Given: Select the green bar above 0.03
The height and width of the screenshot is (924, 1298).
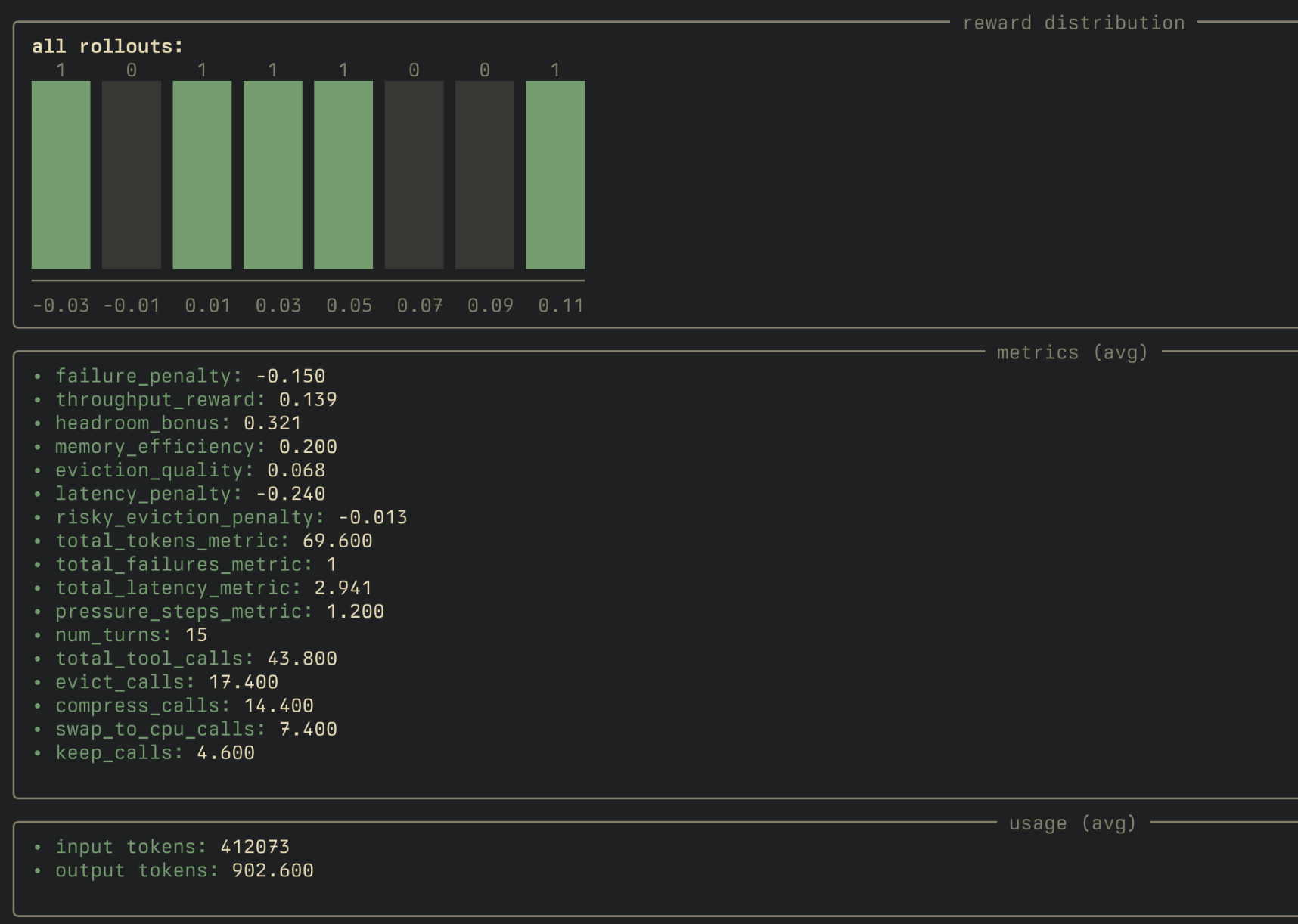Looking at the screenshot, I should [273, 175].
